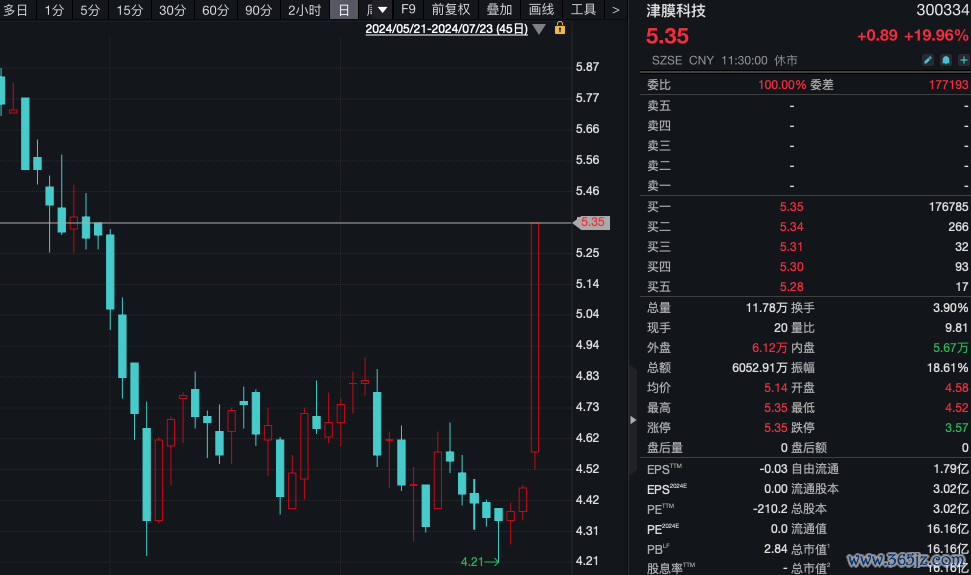Select the 90分 timeframe
Viewport: 971px width, 575px height.
coord(258,10)
